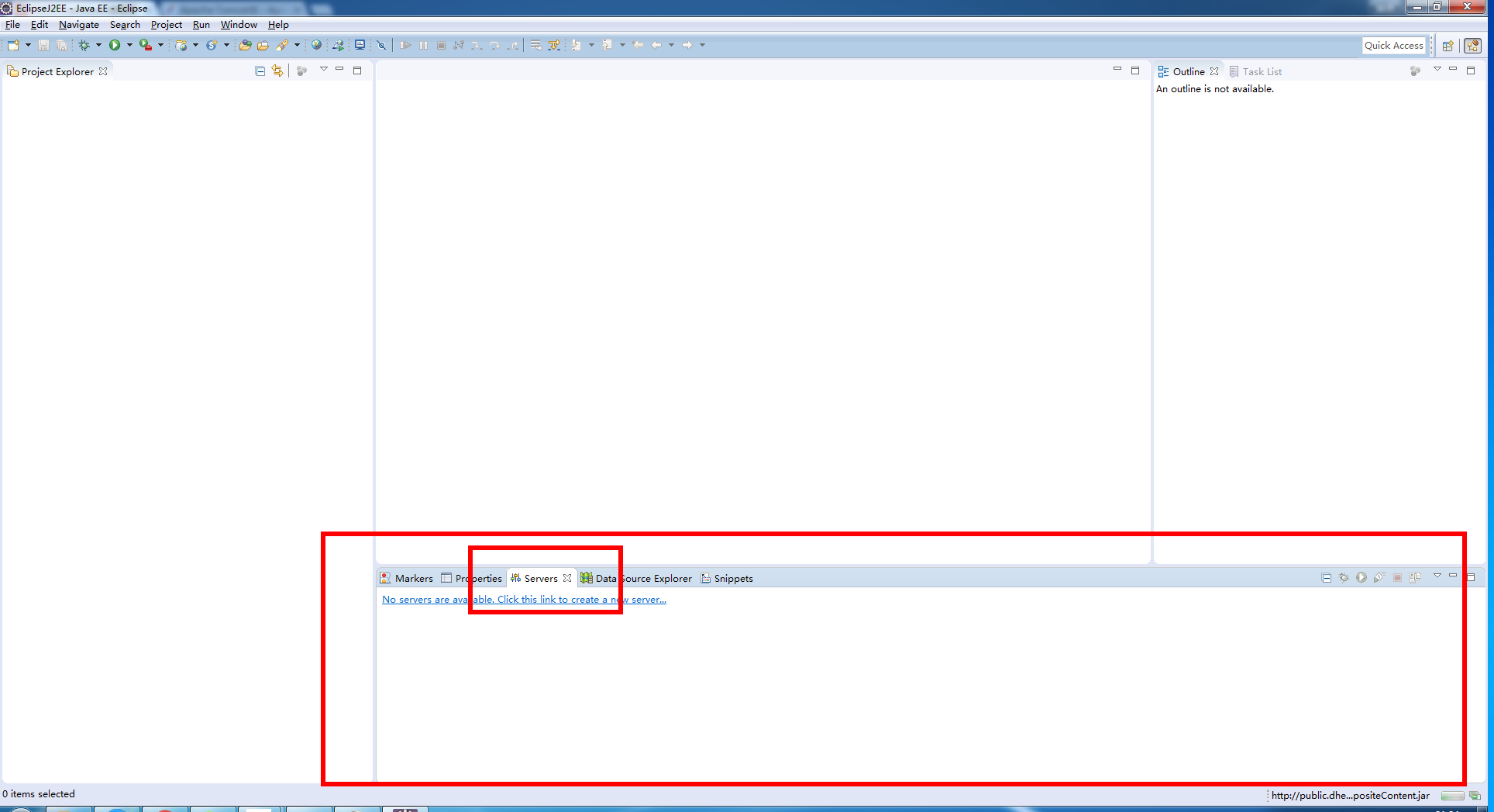Click the Open Perspective icon
Viewport: 1494px width, 812px height.
1448,46
